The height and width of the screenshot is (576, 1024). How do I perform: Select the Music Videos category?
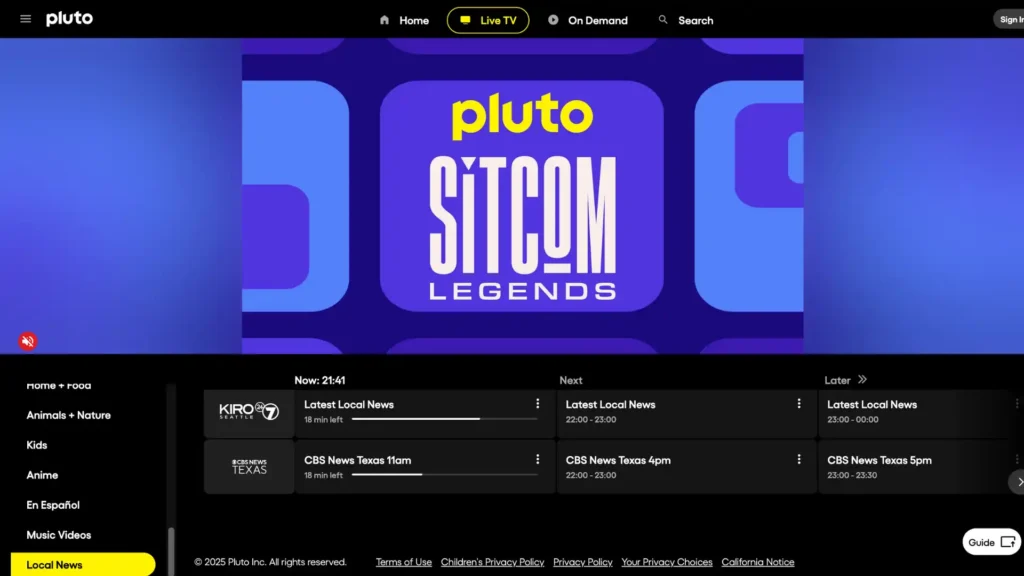[x=59, y=535]
